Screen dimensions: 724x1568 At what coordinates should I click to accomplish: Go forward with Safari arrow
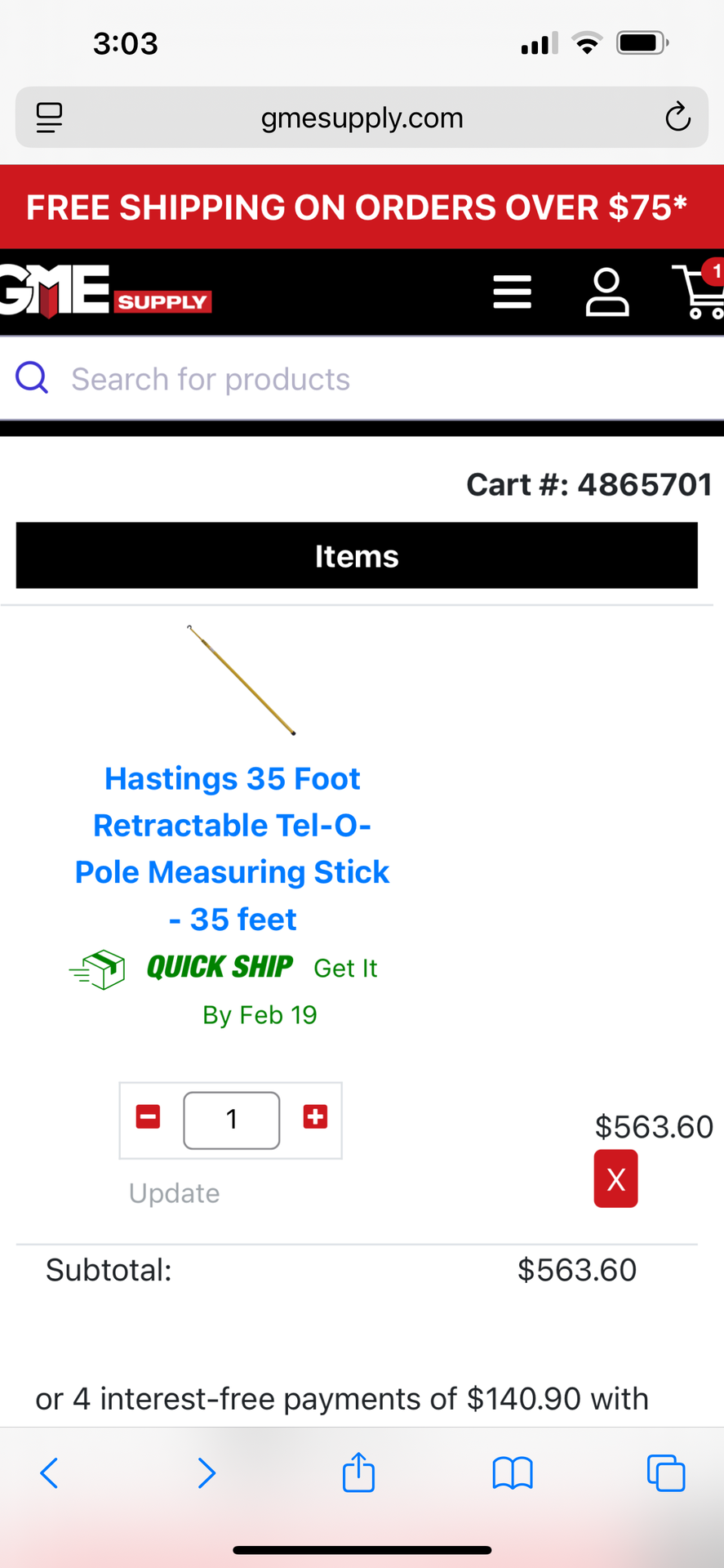pos(206,1472)
